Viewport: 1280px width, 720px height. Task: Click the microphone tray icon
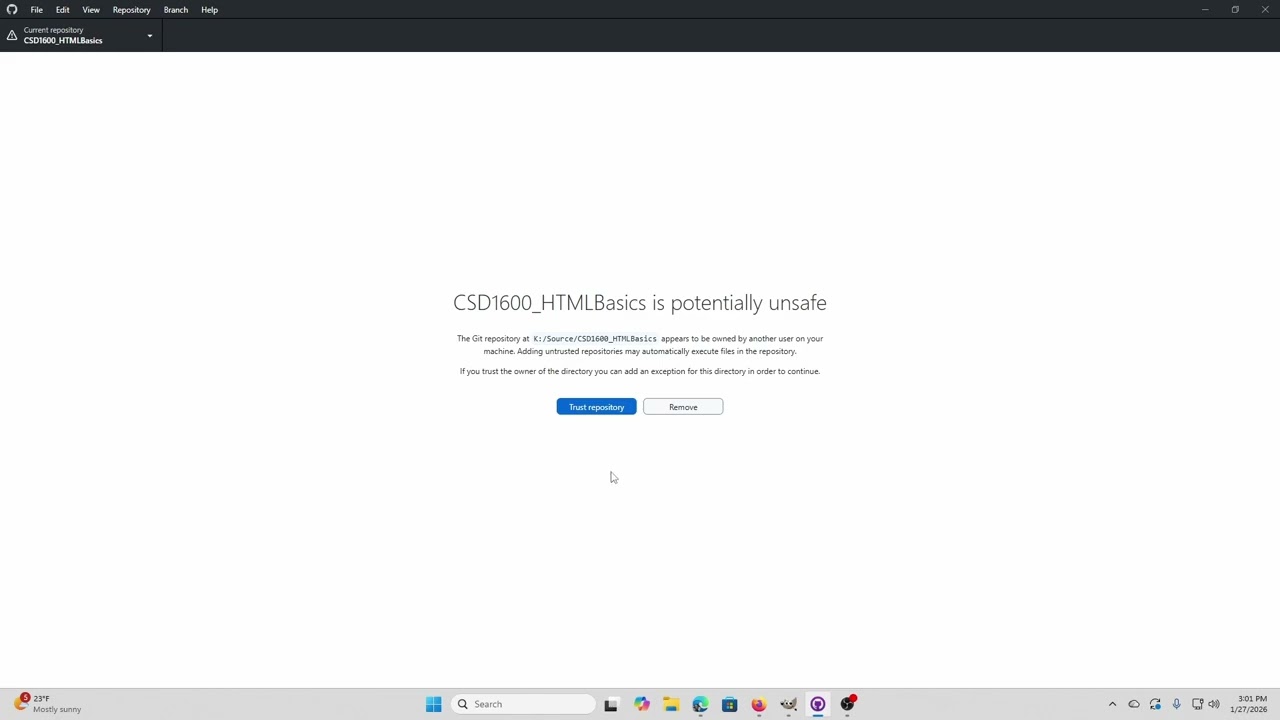tap(1176, 704)
